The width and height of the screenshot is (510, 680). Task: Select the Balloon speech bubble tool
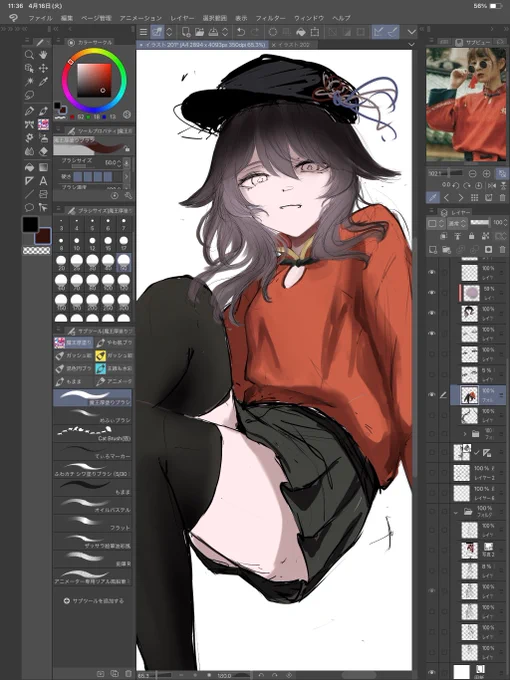[29, 207]
